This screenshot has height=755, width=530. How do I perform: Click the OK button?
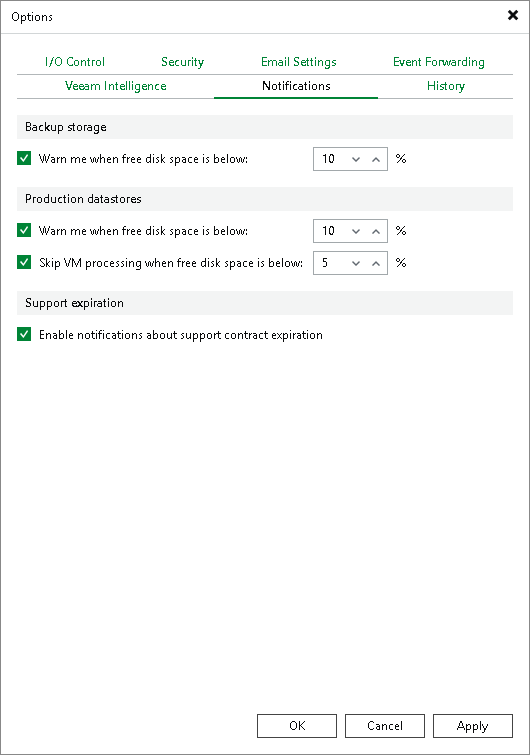[x=297, y=726]
